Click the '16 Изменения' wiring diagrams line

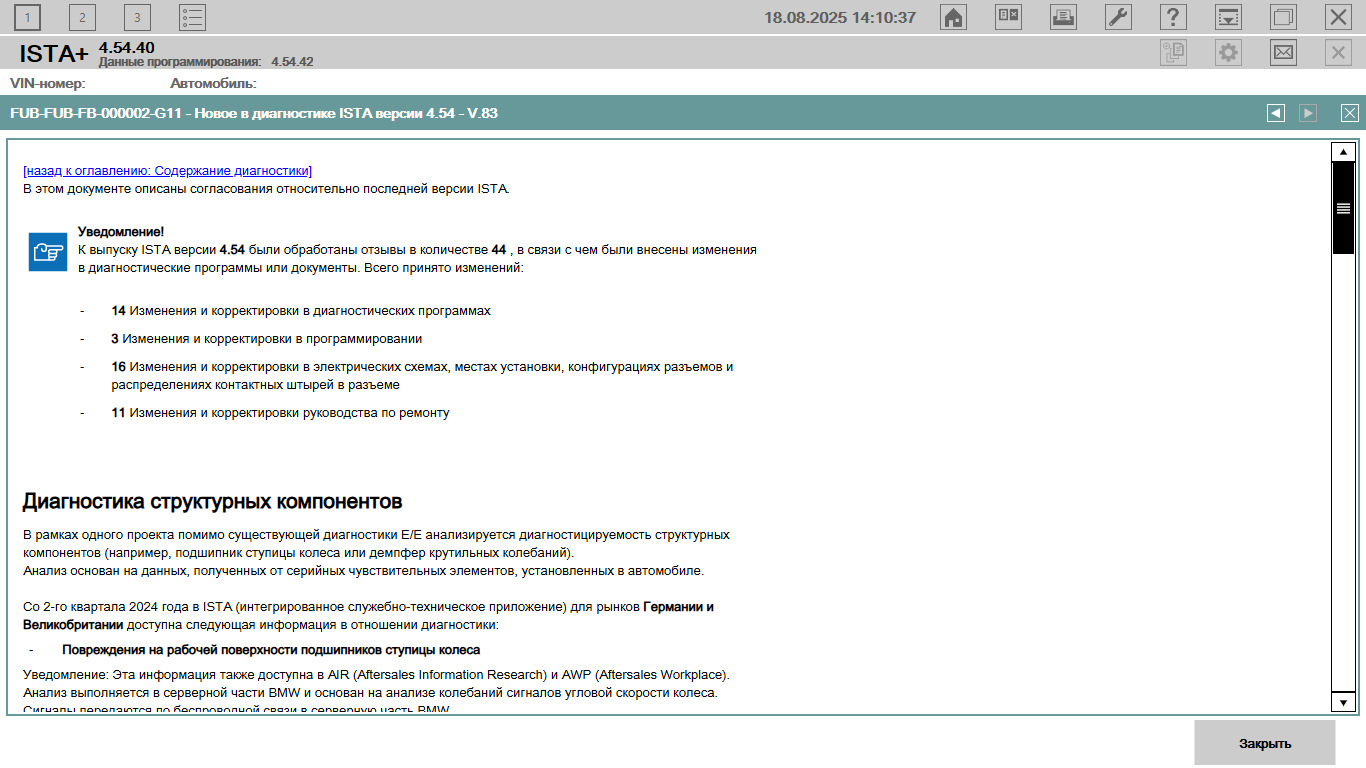tap(422, 376)
